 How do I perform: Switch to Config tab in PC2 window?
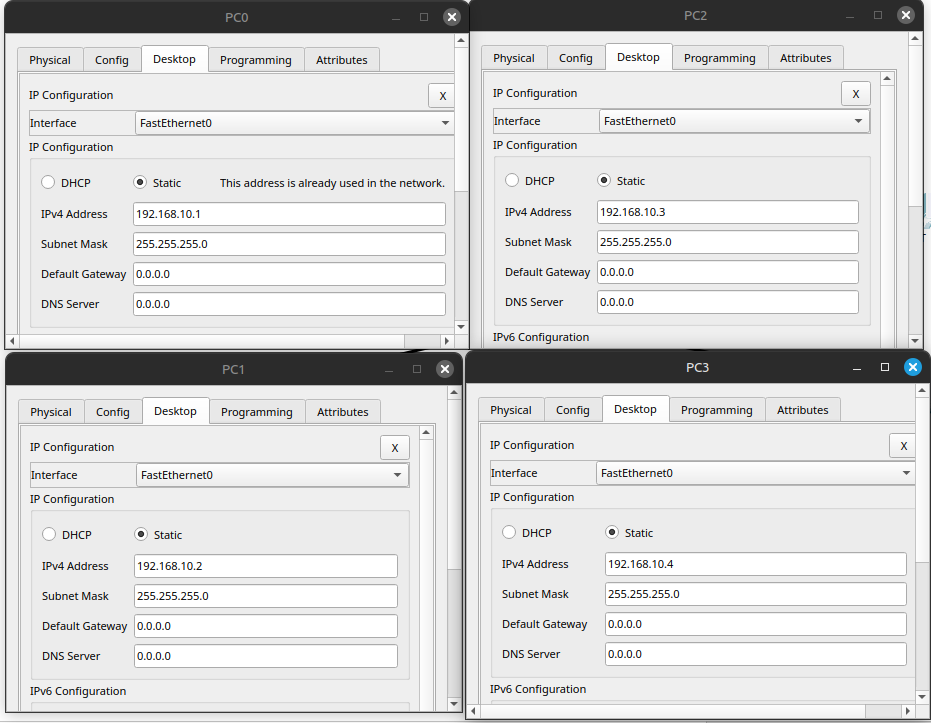pyautogui.click(x=575, y=58)
